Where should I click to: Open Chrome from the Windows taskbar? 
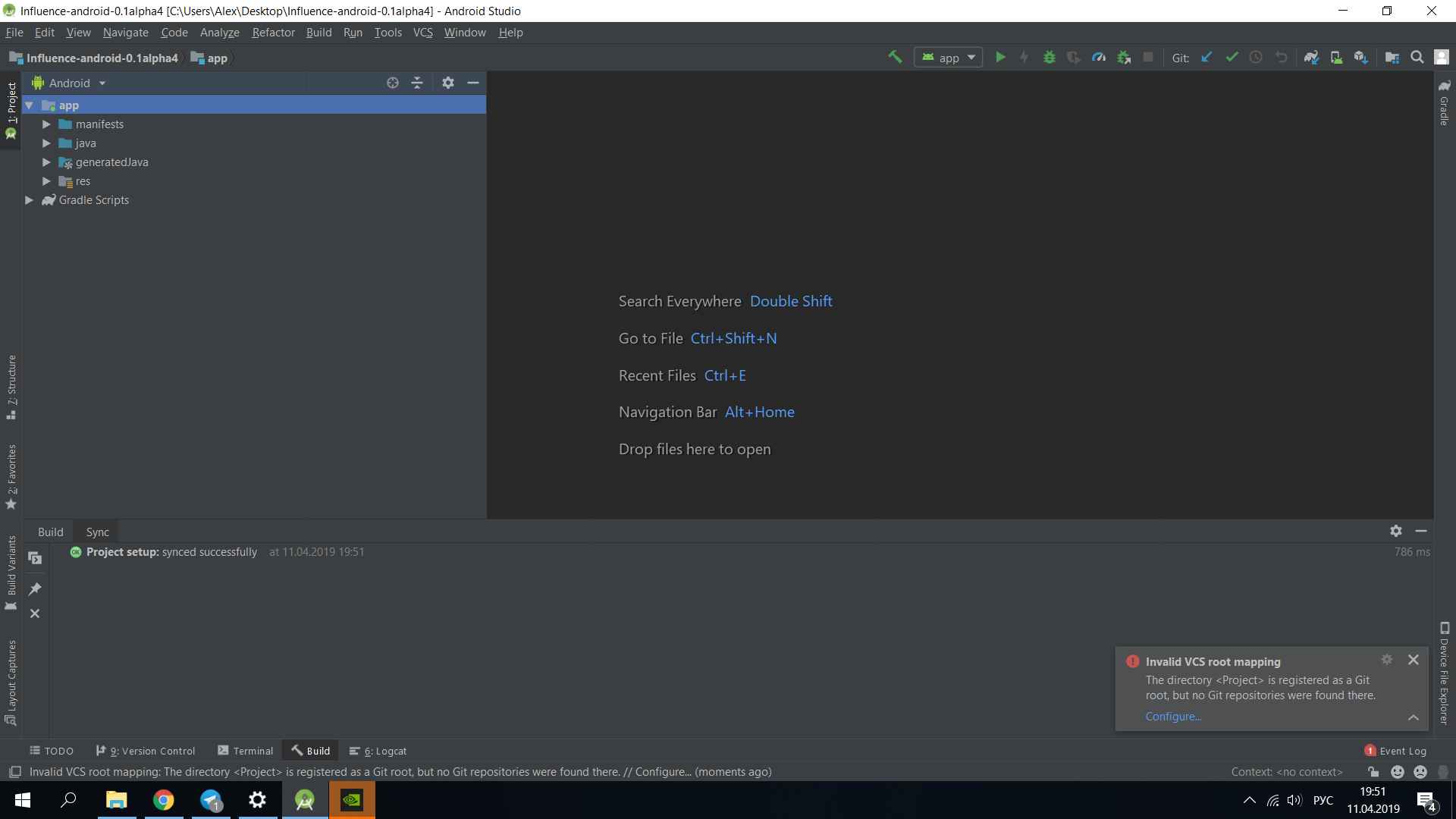pyautogui.click(x=164, y=800)
